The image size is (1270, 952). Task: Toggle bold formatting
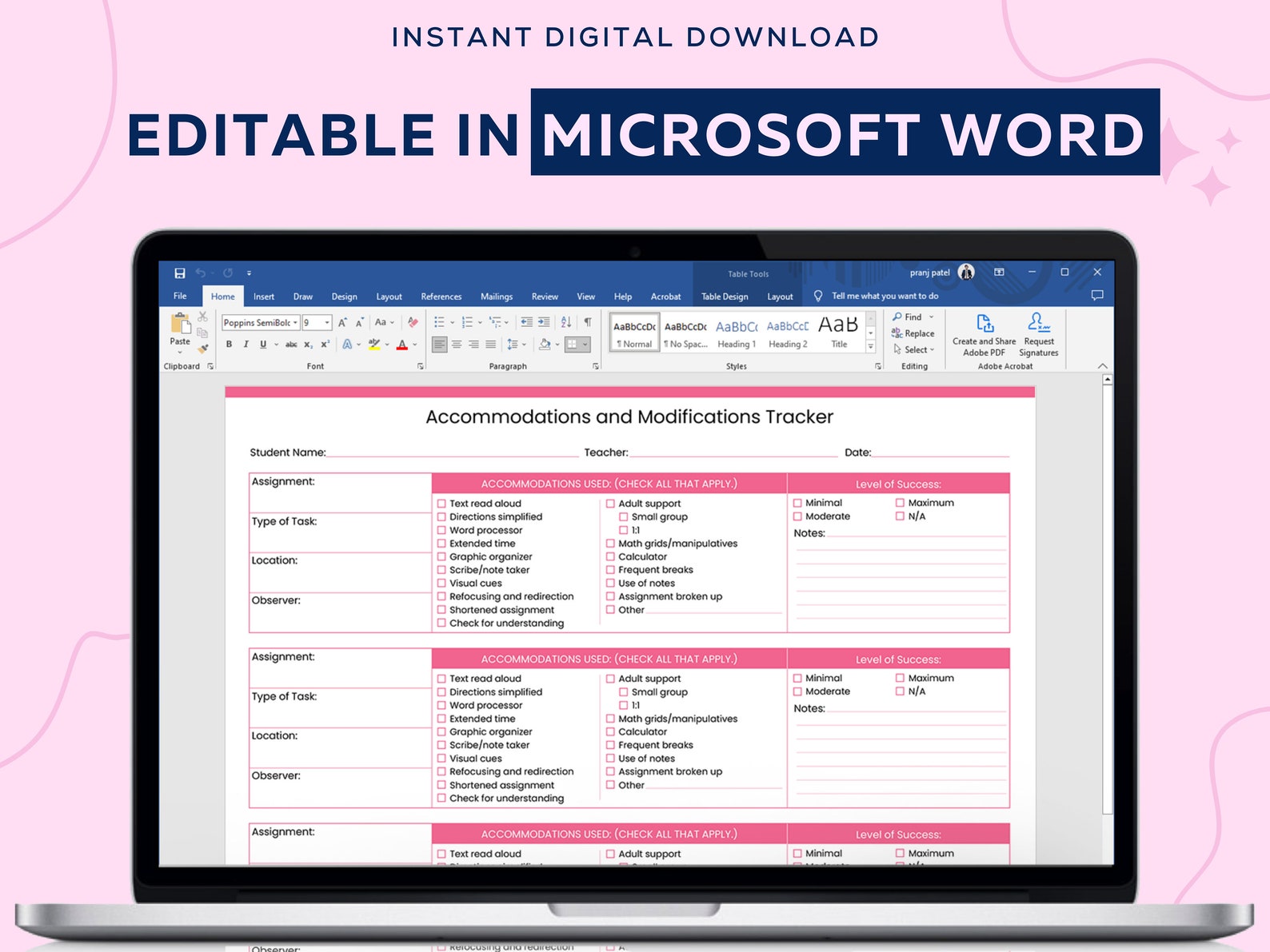(x=229, y=345)
